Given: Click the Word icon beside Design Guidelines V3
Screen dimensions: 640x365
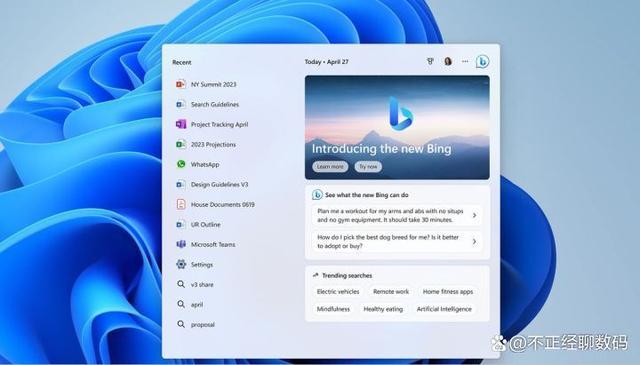Looking at the screenshot, I should click(181, 184).
